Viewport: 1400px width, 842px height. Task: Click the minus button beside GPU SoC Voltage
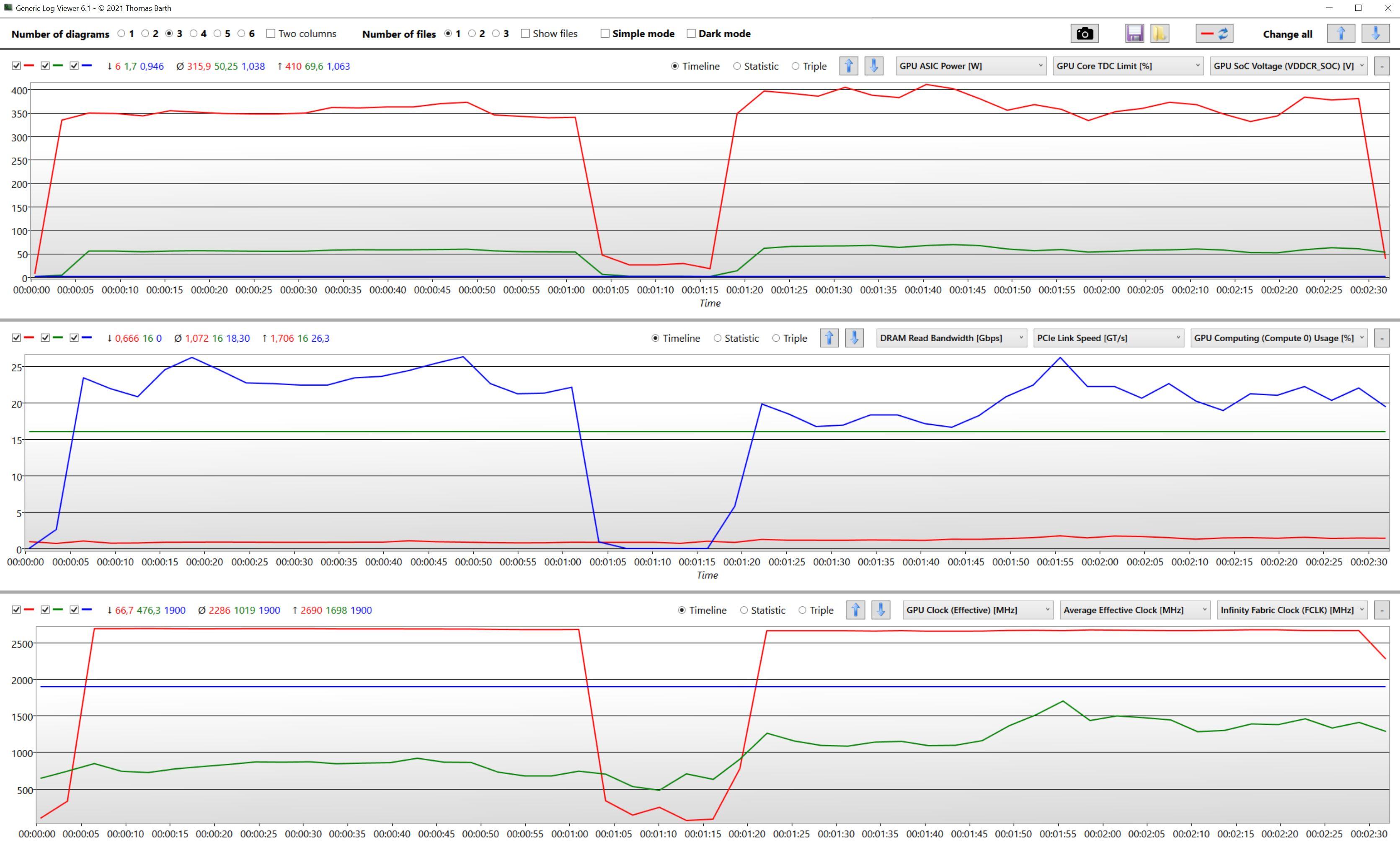click(1382, 66)
